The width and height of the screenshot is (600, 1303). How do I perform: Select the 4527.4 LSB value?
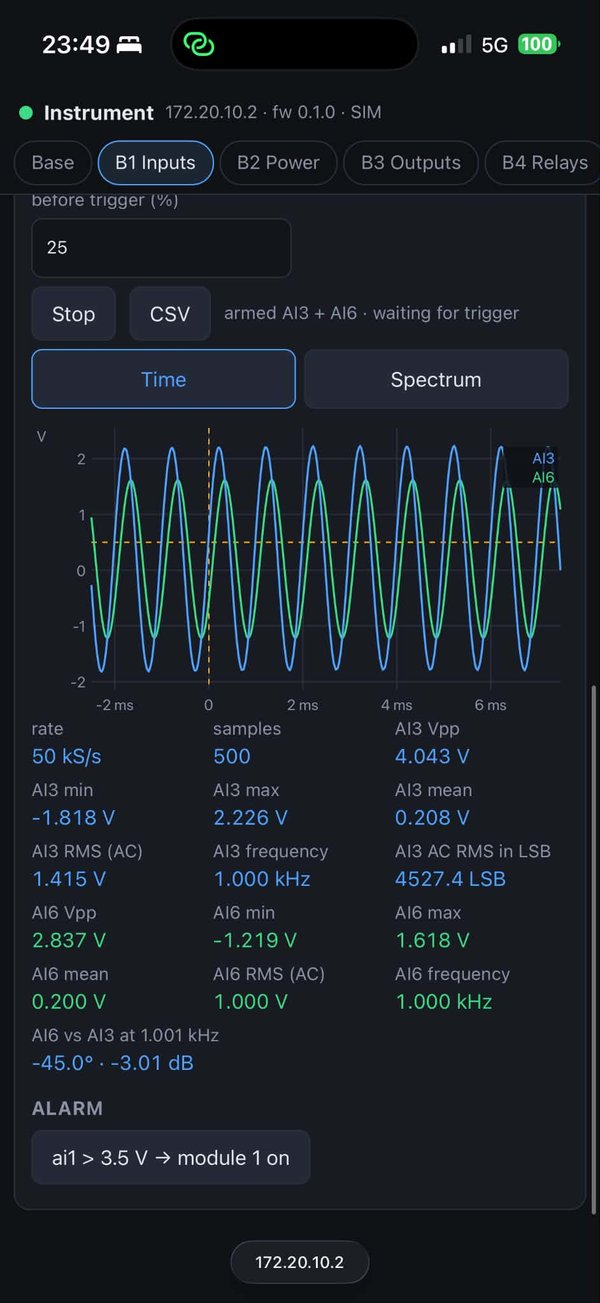(x=450, y=880)
